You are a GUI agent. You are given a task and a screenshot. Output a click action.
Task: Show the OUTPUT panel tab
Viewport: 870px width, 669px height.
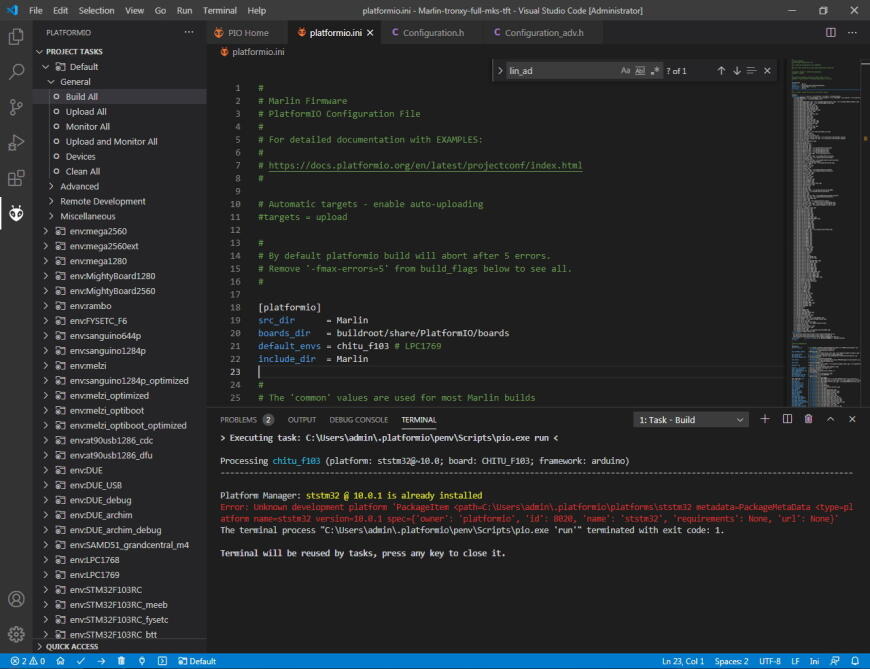[x=302, y=420]
